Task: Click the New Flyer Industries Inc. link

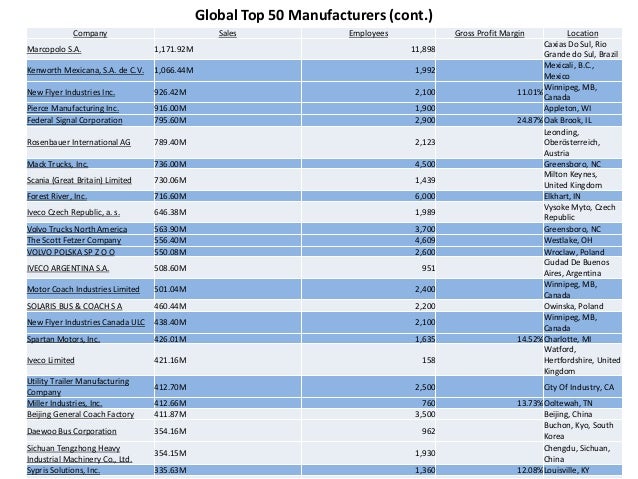Action: tap(71, 92)
